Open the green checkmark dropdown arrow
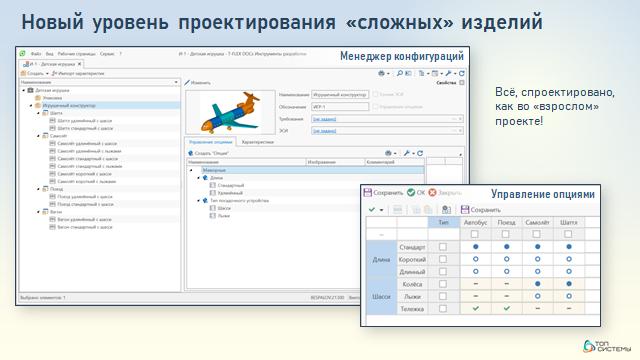Viewport: 640px width, 360px height. (x=382, y=210)
